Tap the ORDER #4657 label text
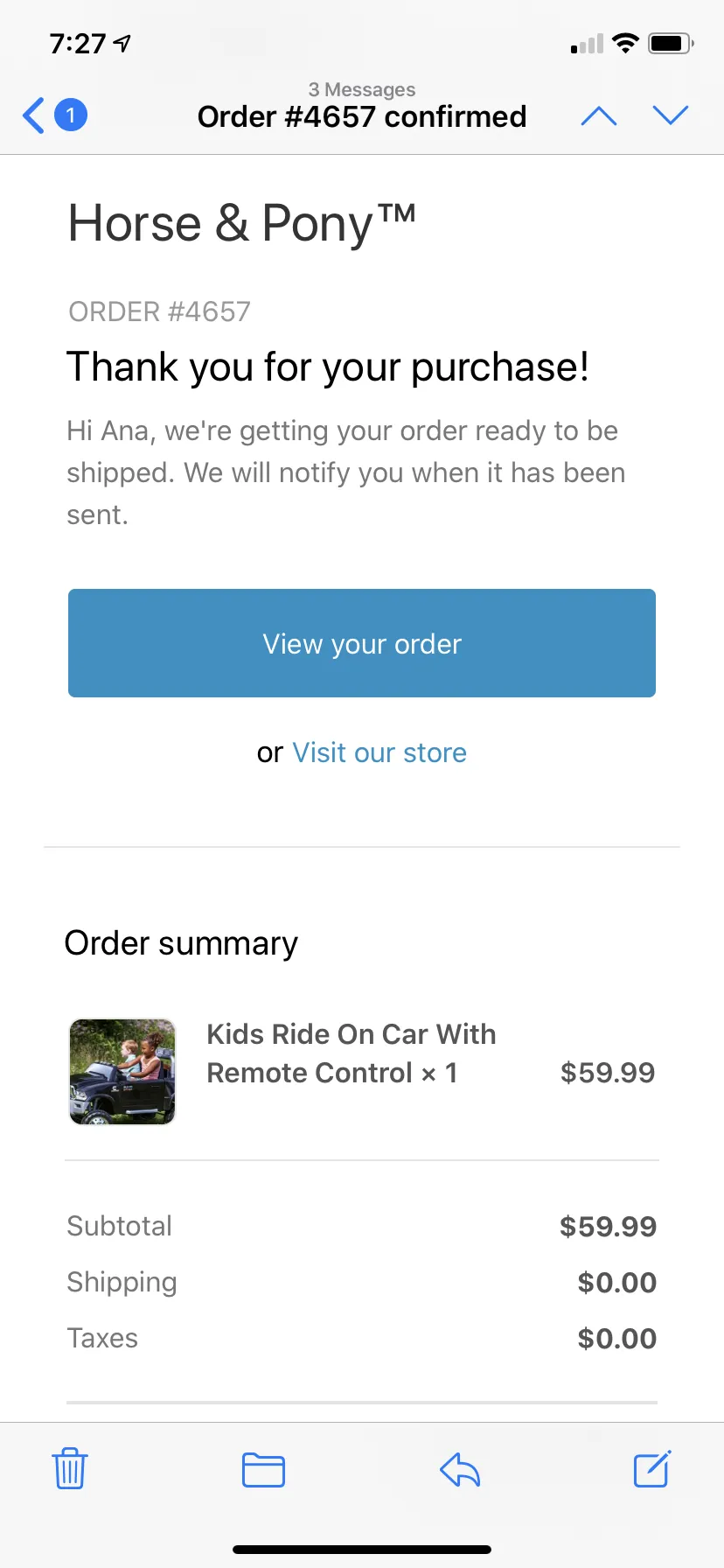Screen dimensions: 724x1568 (159, 311)
